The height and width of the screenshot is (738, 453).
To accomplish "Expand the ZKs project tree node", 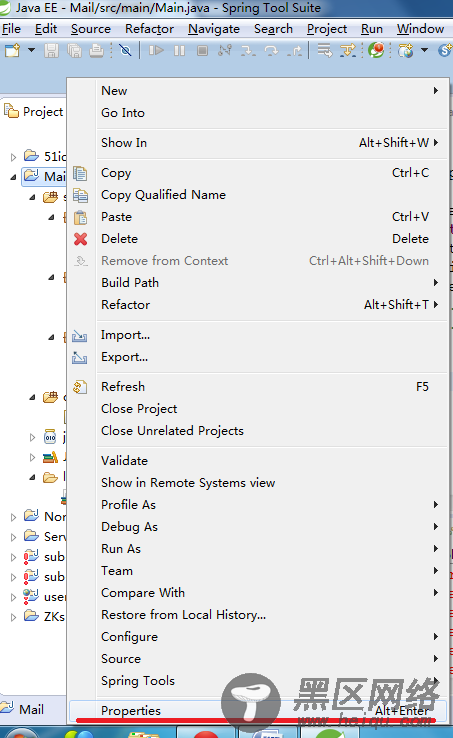I will (14, 617).
